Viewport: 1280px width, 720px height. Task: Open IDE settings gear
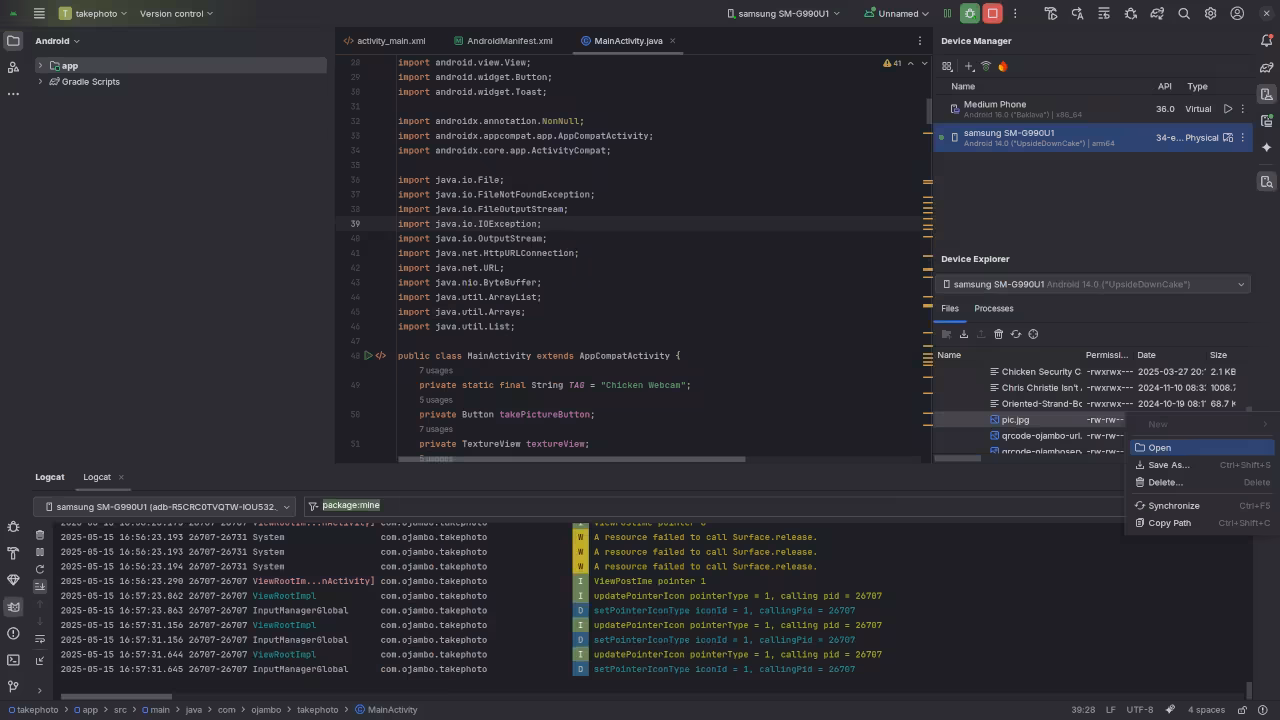[x=1210, y=14]
